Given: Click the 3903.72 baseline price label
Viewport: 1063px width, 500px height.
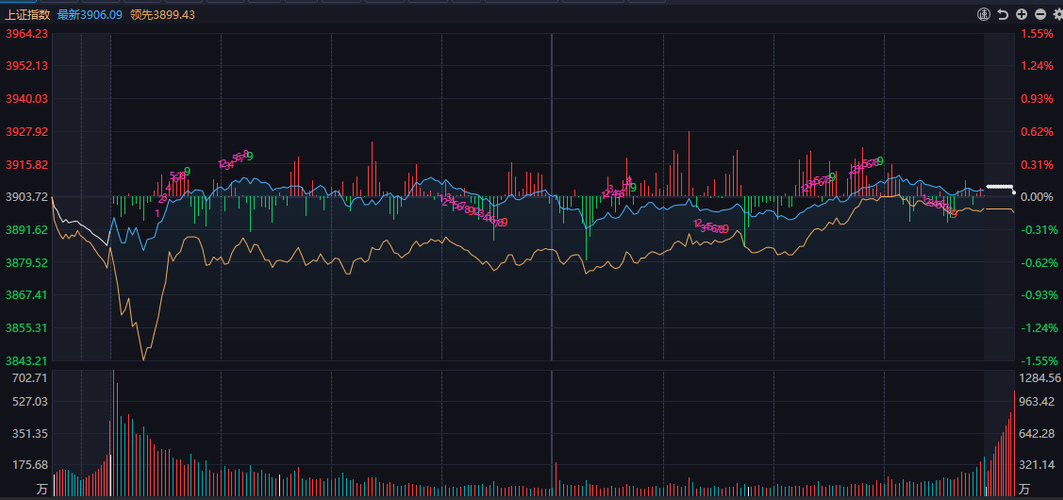Looking at the screenshot, I should point(27,197).
